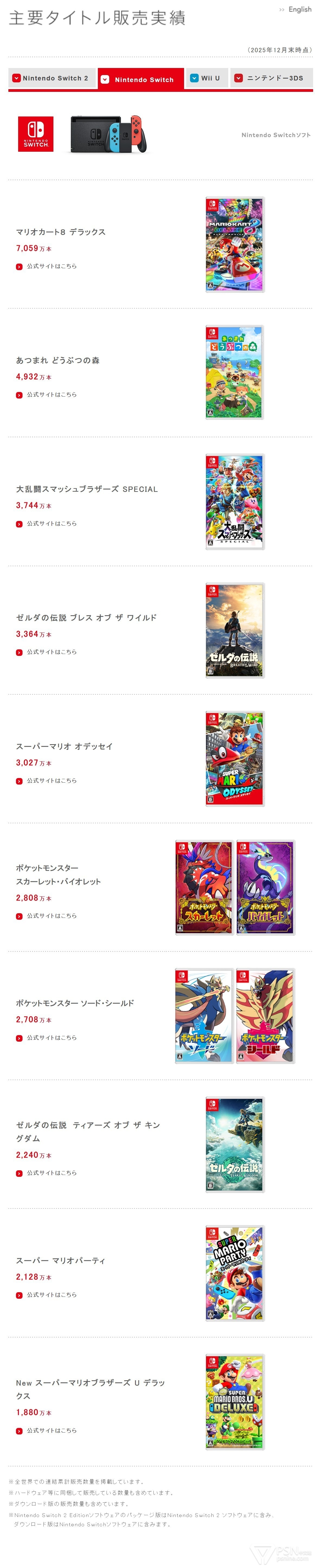Click the Pokémon Violet box art cover
This screenshot has width=315, height=1568.
265,887
